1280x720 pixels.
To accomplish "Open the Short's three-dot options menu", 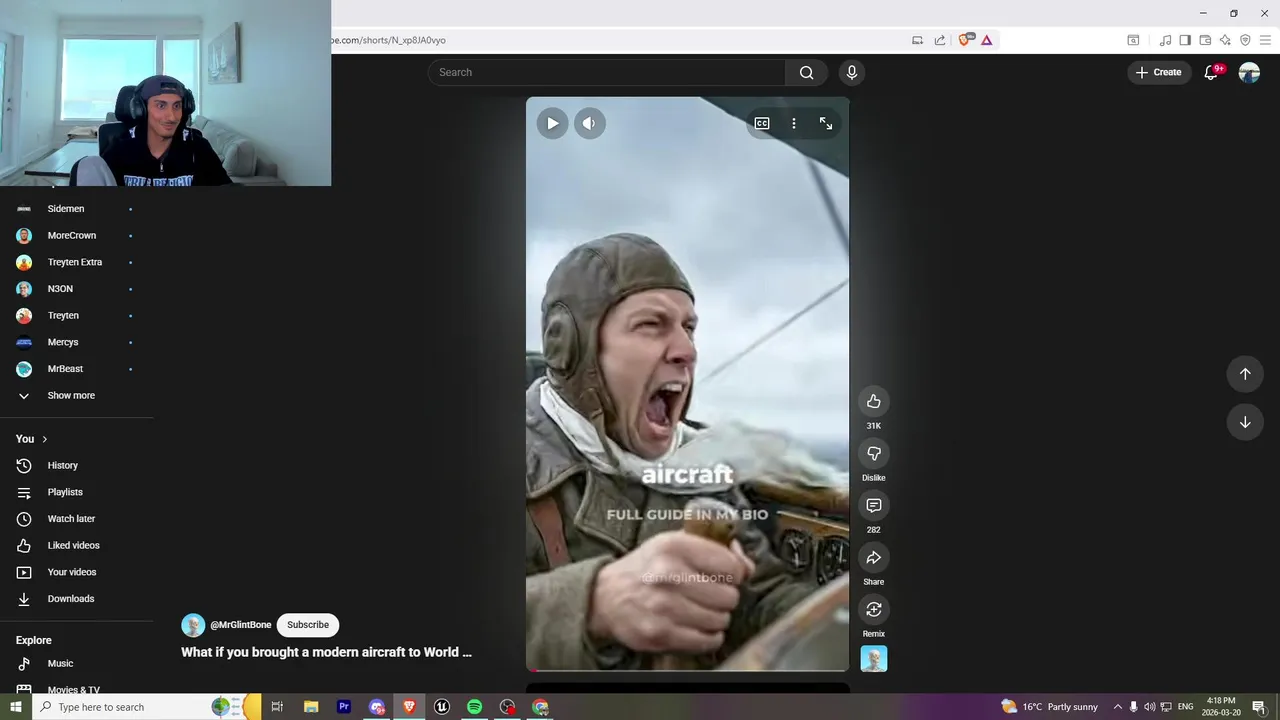I will click(794, 123).
